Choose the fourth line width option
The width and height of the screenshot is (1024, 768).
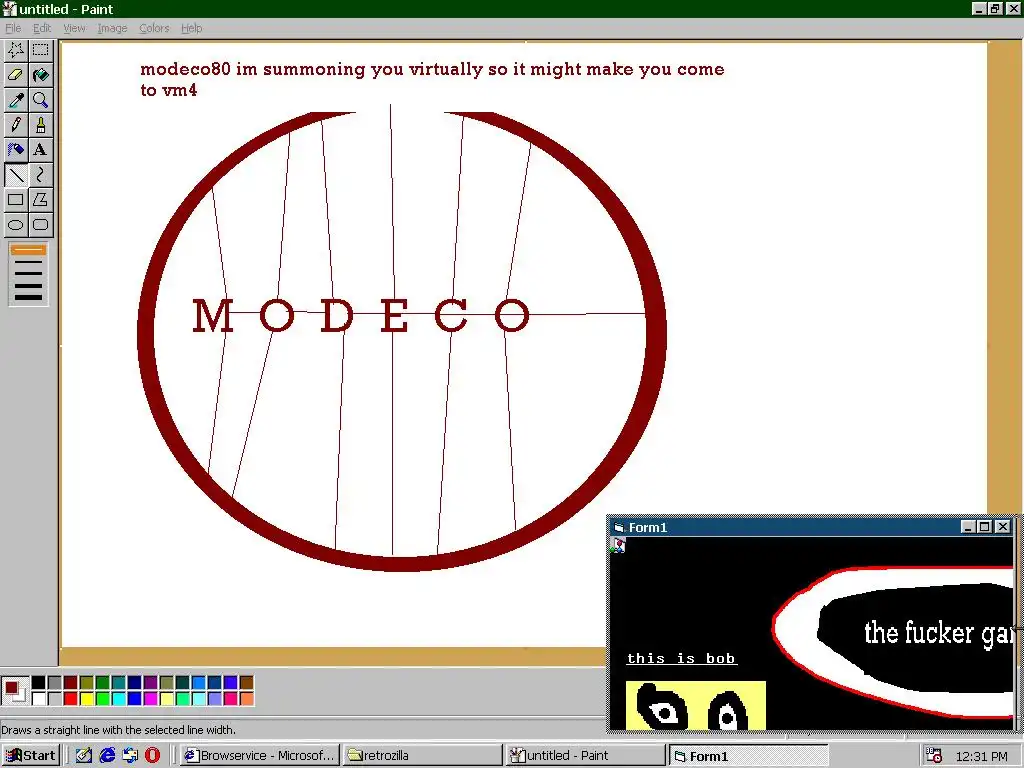point(28,286)
